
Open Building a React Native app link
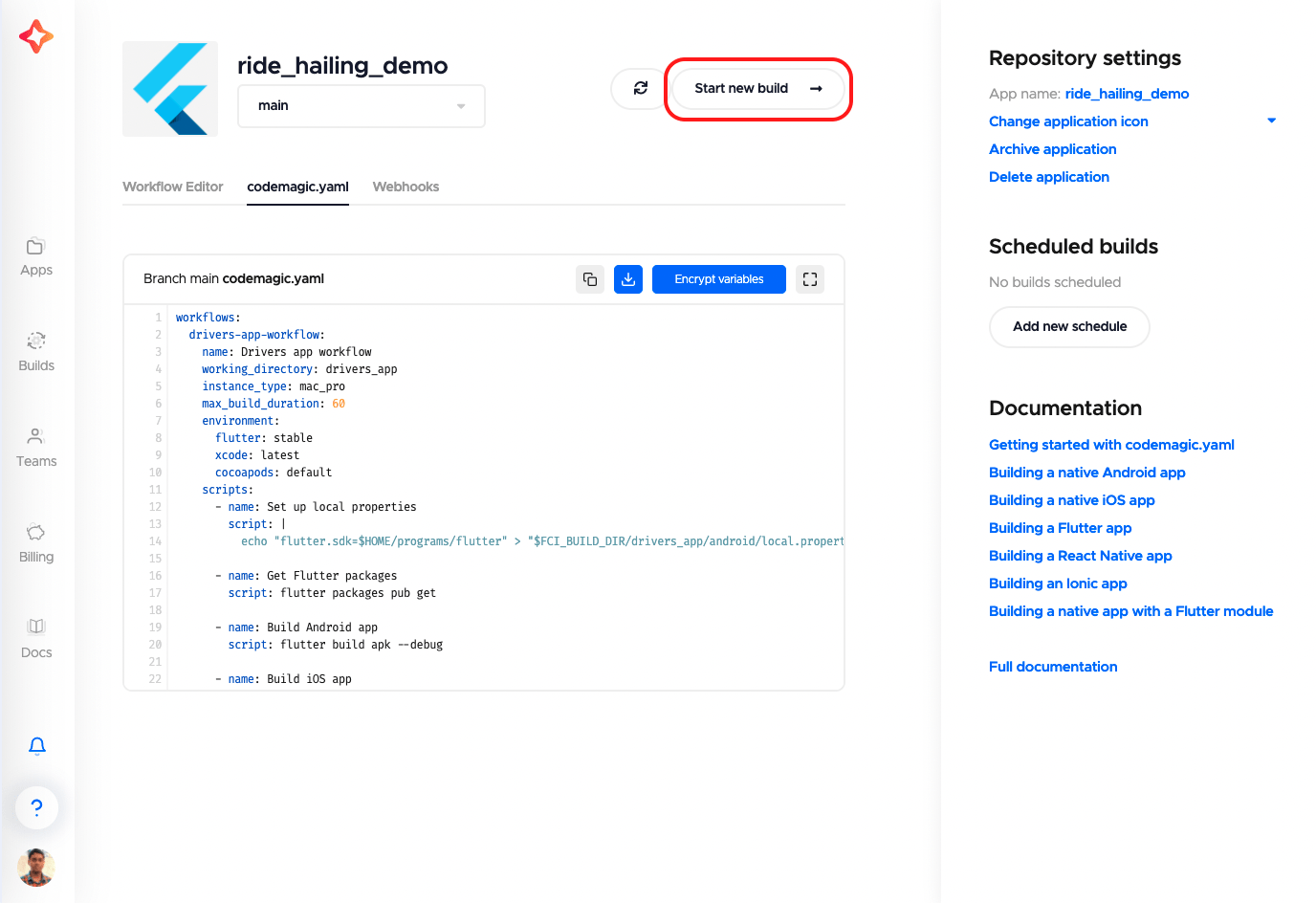(1080, 556)
